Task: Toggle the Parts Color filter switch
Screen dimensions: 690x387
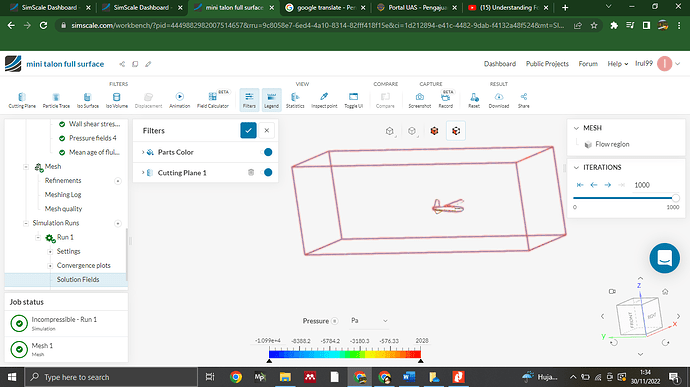Action: [266, 152]
